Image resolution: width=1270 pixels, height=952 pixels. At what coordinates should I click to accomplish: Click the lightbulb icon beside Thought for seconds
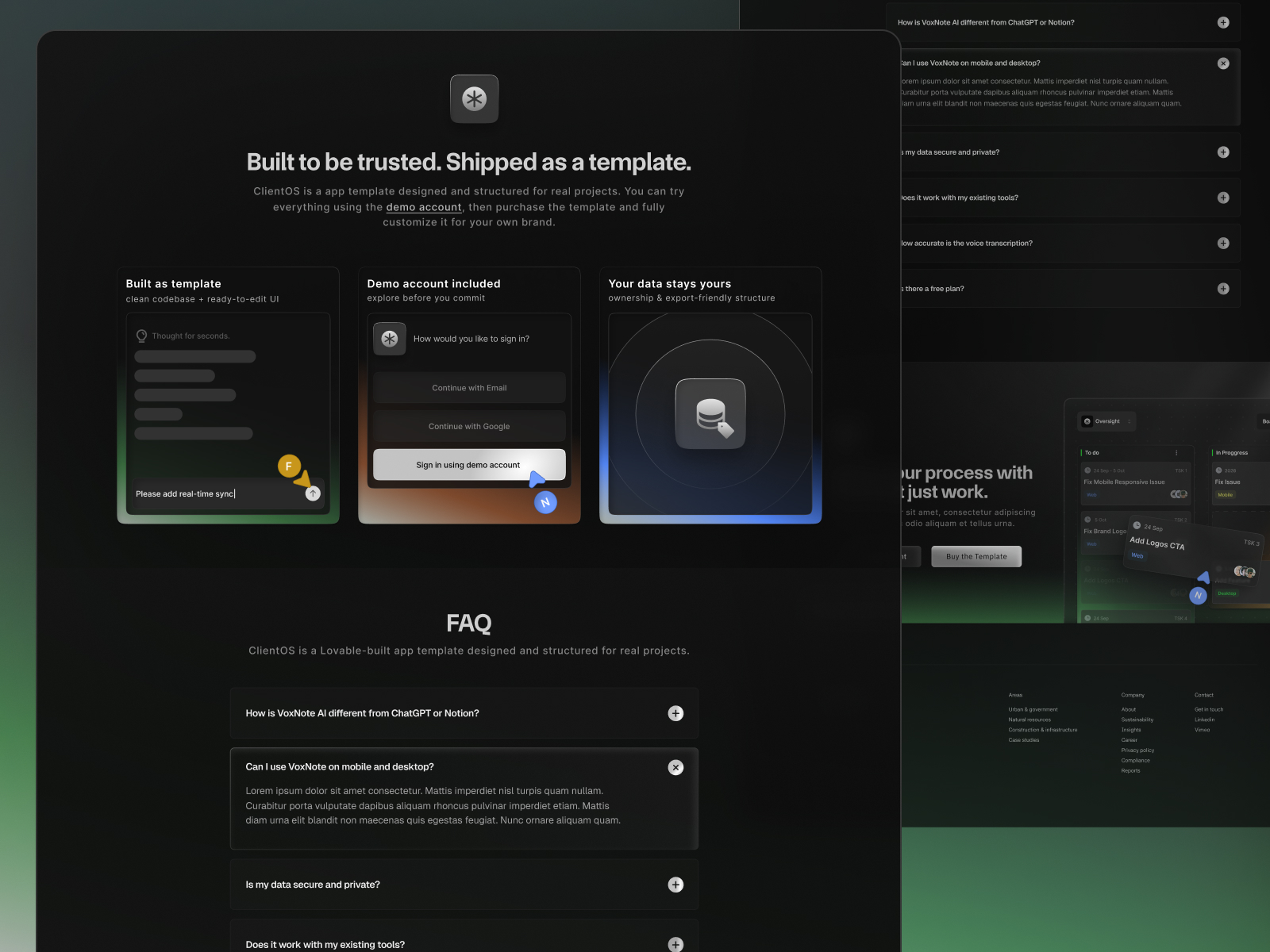[x=141, y=336]
